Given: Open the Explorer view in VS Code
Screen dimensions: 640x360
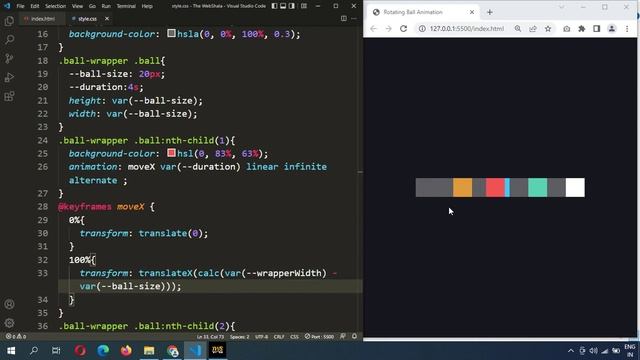Looking at the screenshot, I should pos(9,21).
